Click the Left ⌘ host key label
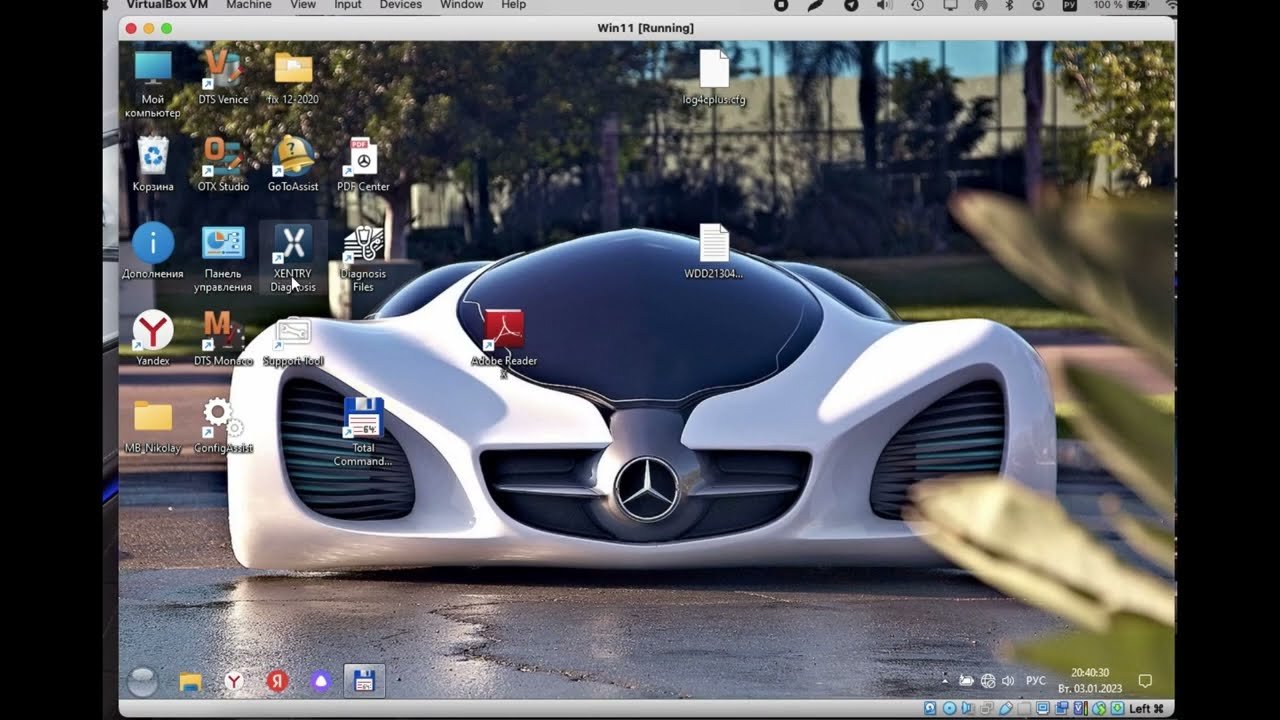1280x720 pixels. 1146,709
